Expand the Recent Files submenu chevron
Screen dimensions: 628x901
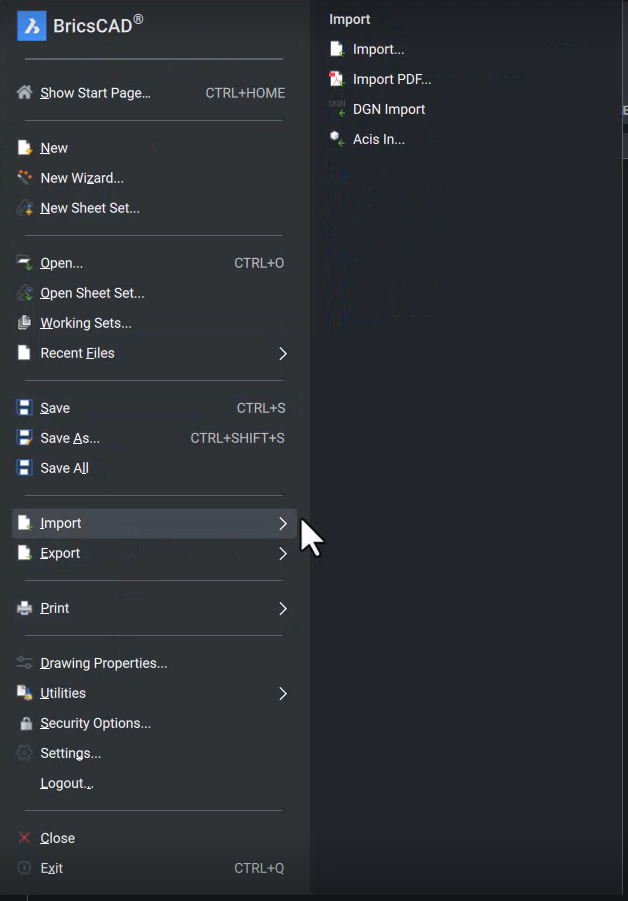[281, 352]
